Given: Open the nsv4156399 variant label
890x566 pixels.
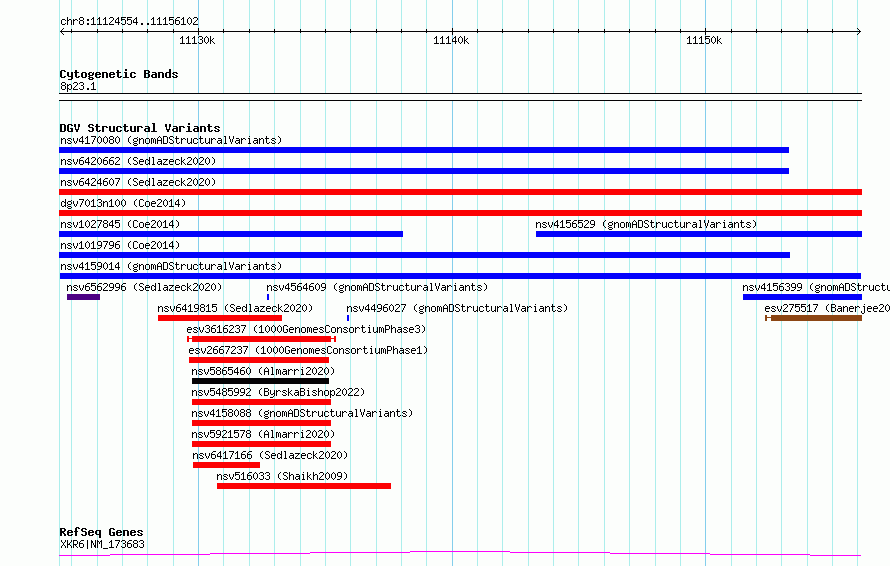Looking at the screenshot, I should (816, 287).
